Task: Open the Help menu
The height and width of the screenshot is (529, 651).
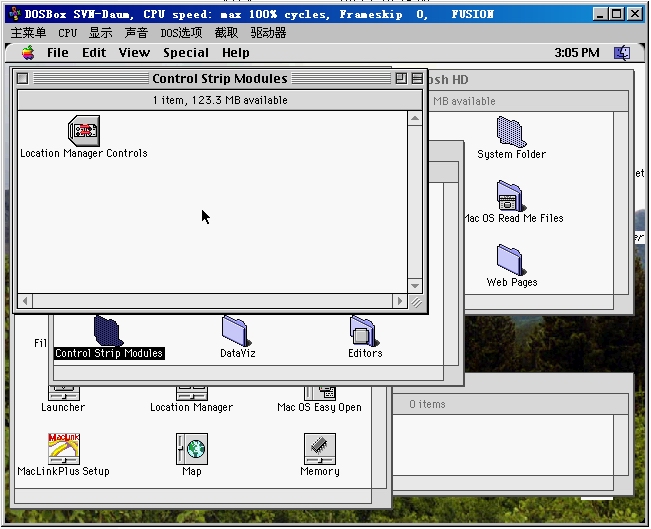Action: [235, 53]
